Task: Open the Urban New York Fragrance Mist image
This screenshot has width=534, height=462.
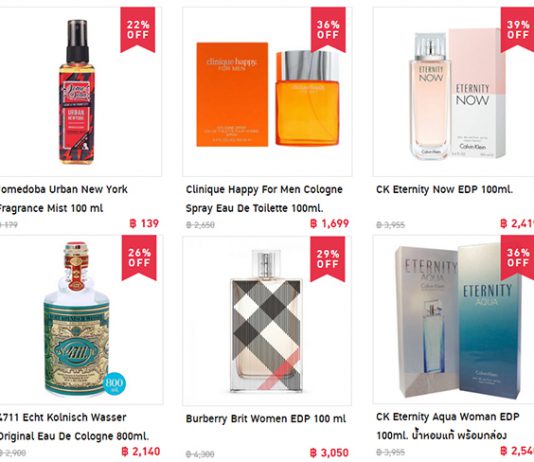Action: [x=77, y=92]
